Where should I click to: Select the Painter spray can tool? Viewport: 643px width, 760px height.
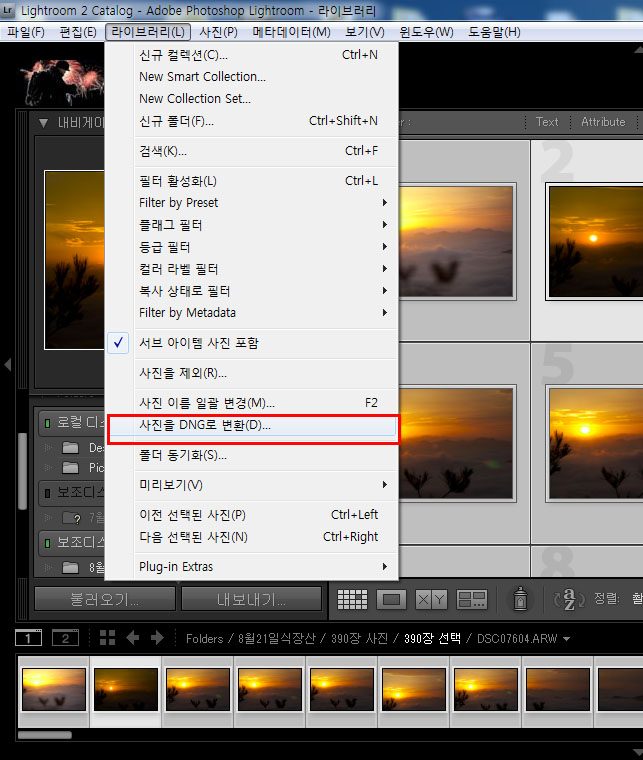(x=521, y=599)
